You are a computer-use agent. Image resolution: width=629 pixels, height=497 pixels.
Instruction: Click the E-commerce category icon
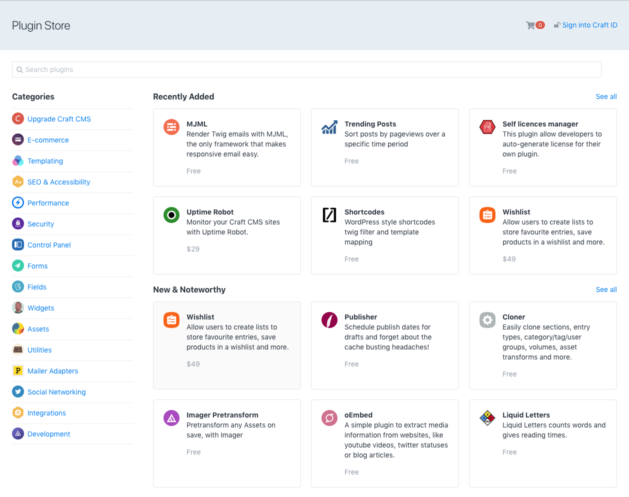click(x=18, y=140)
